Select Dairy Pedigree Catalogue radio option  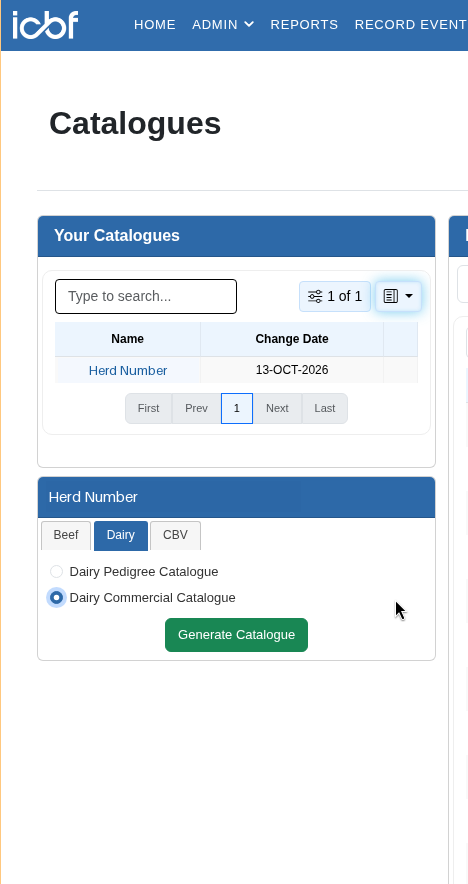[56, 572]
